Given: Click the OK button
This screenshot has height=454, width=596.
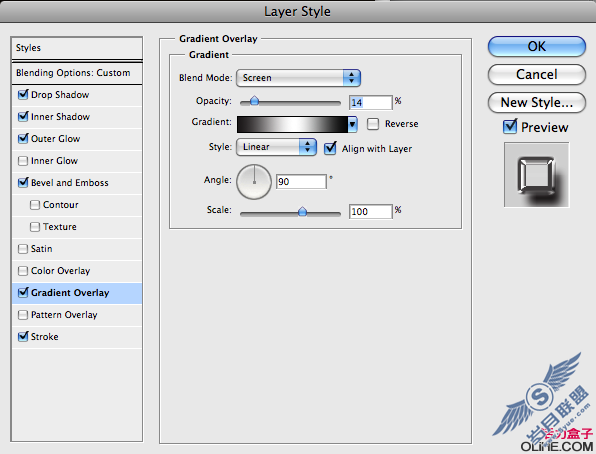Looking at the screenshot, I should (537, 46).
